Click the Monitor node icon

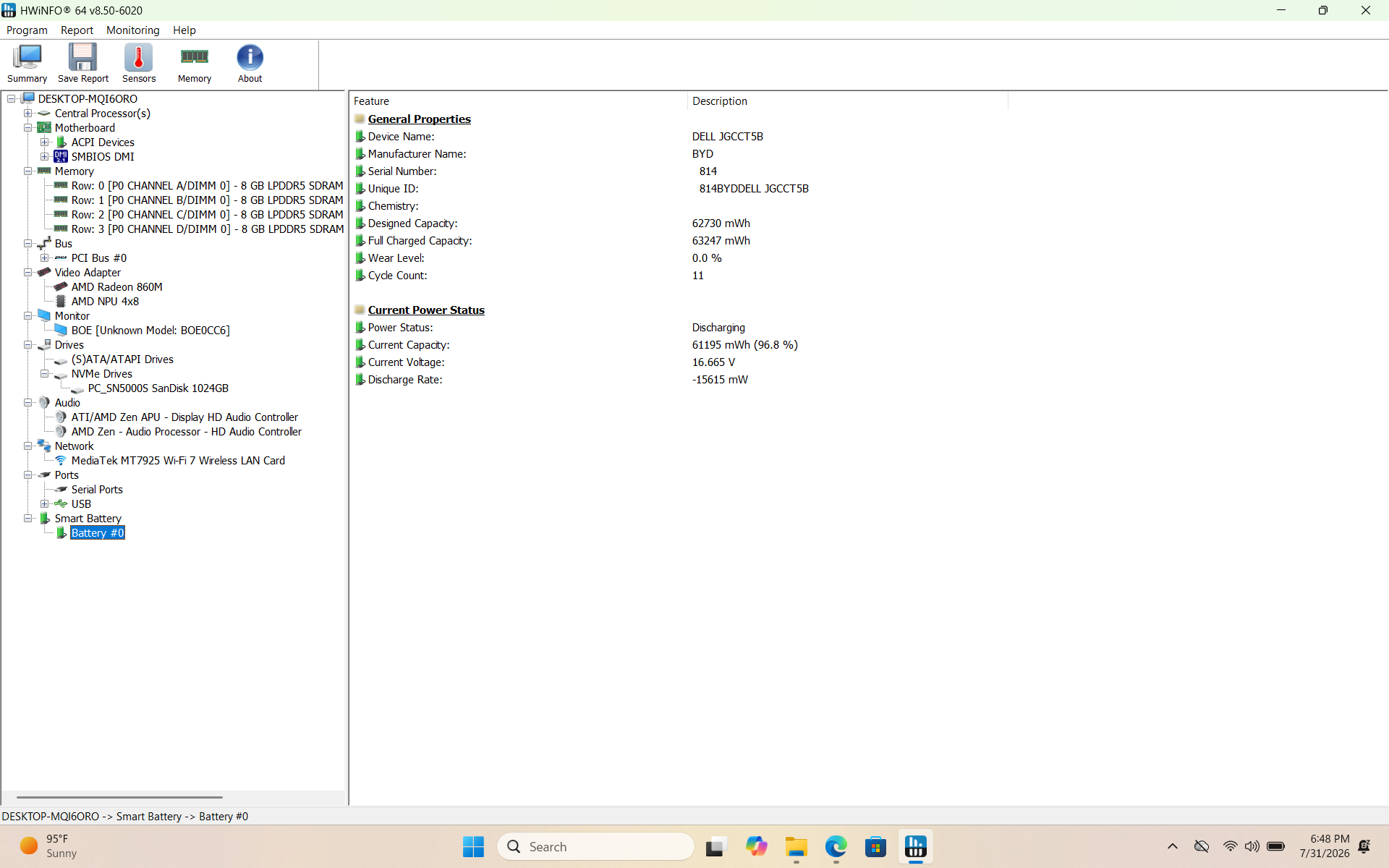pyautogui.click(x=44, y=316)
